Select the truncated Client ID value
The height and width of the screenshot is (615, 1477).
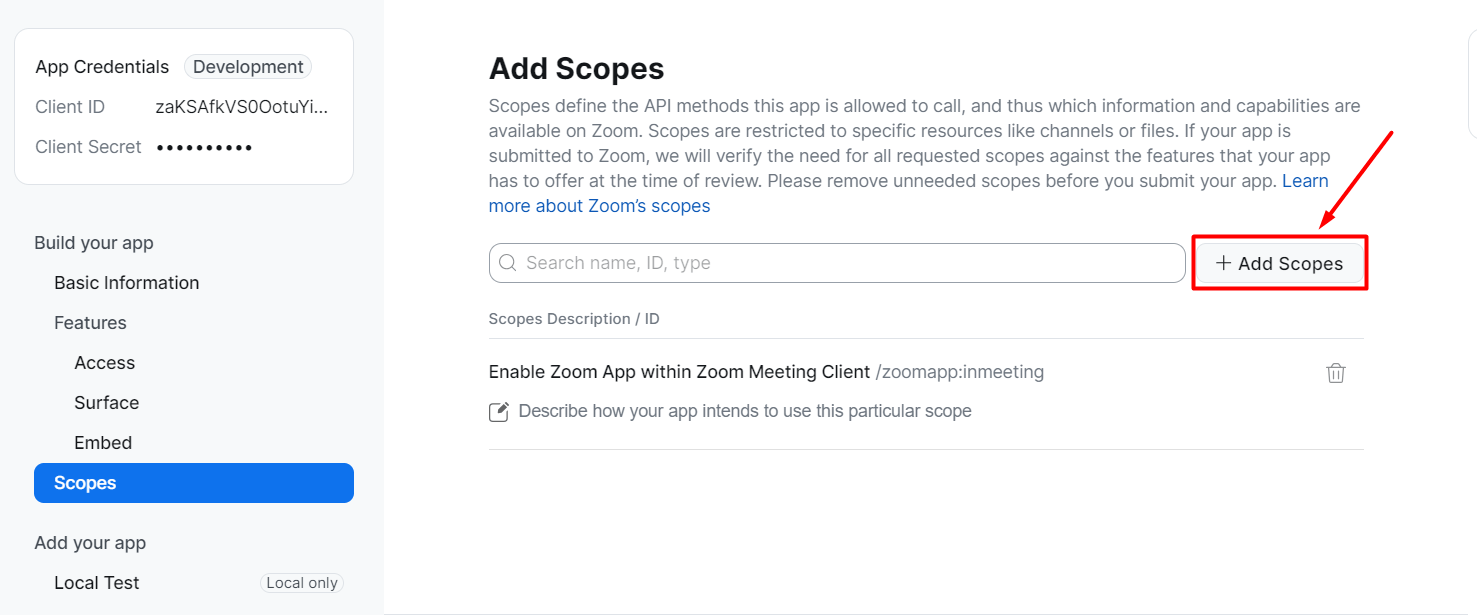(x=242, y=106)
